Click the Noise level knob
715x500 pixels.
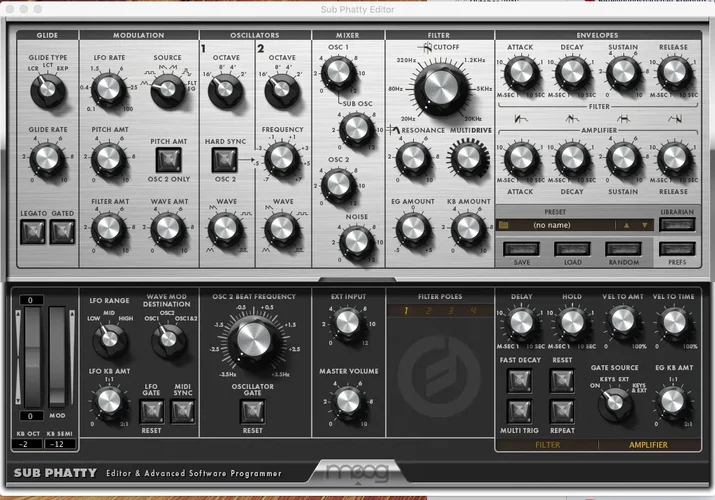click(357, 242)
